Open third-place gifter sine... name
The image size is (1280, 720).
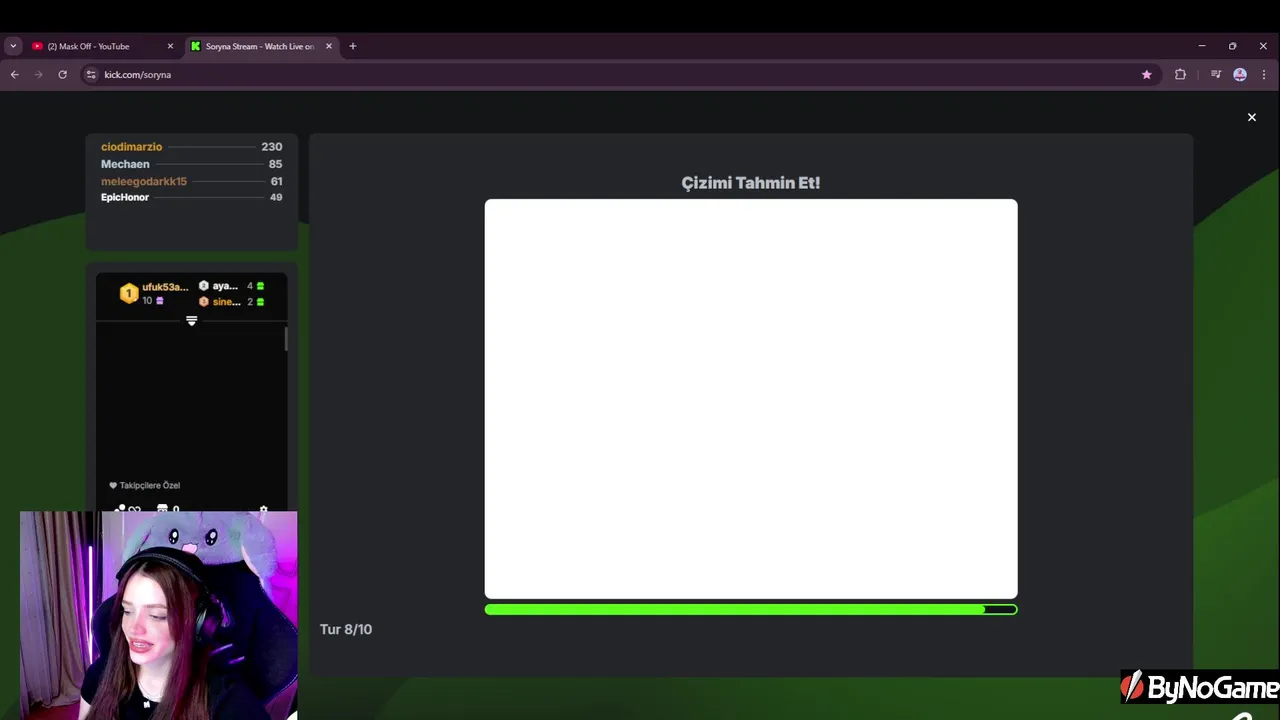click(x=226, y=302)
